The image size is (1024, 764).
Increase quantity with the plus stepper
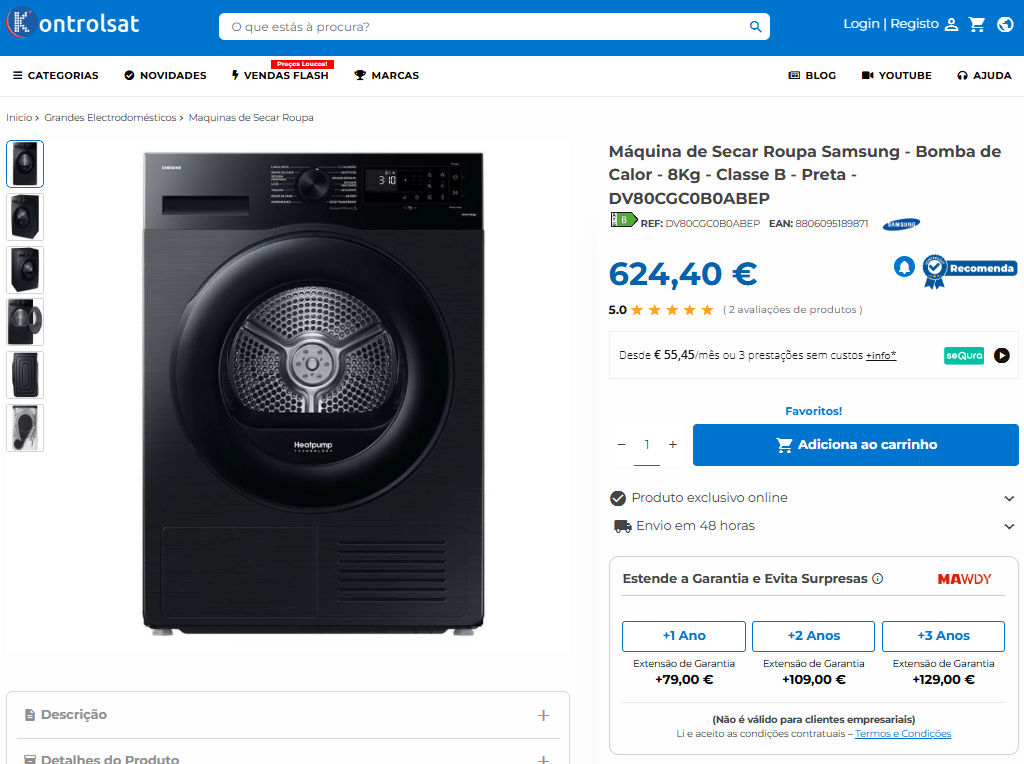tap(673, 445)
